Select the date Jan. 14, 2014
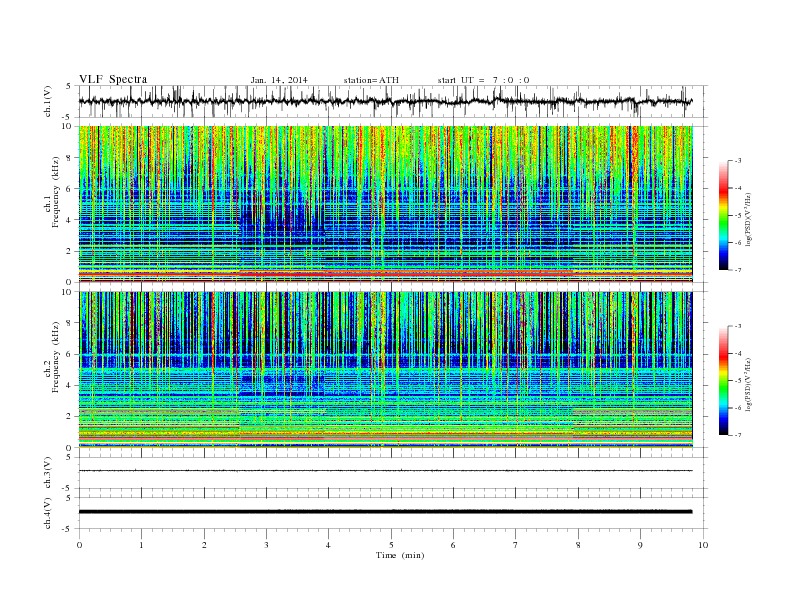 tap(279, 80)
